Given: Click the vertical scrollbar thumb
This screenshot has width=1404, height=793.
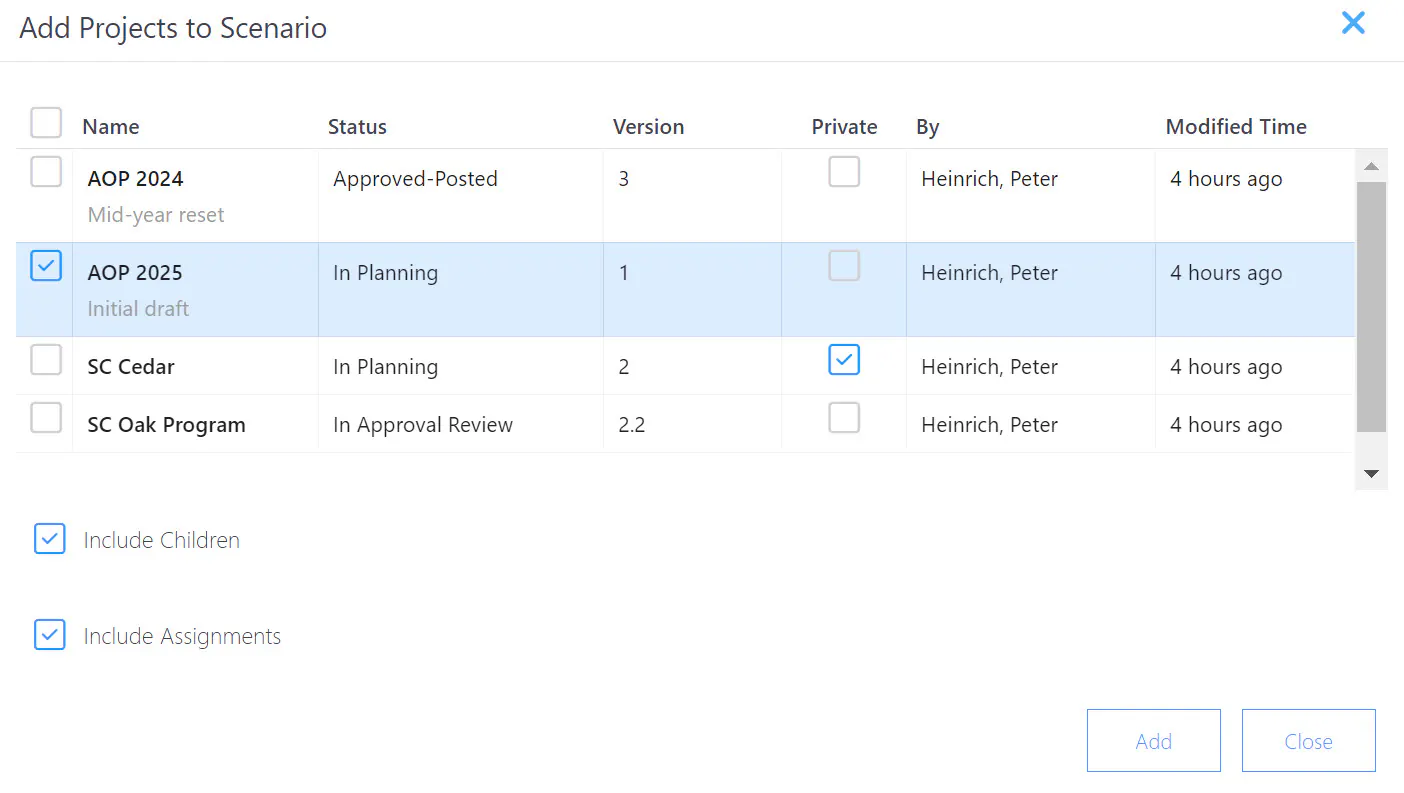Looking at the screenshot, I should (x=1371, y=307).
